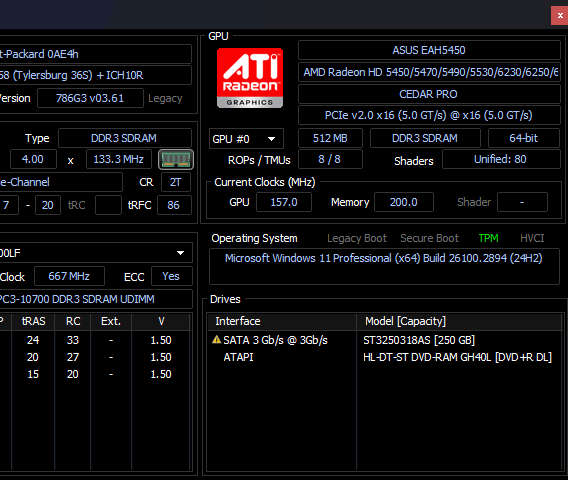Click the Hewlett-Packard 0AE4h motherboard field

coord(96,54)
